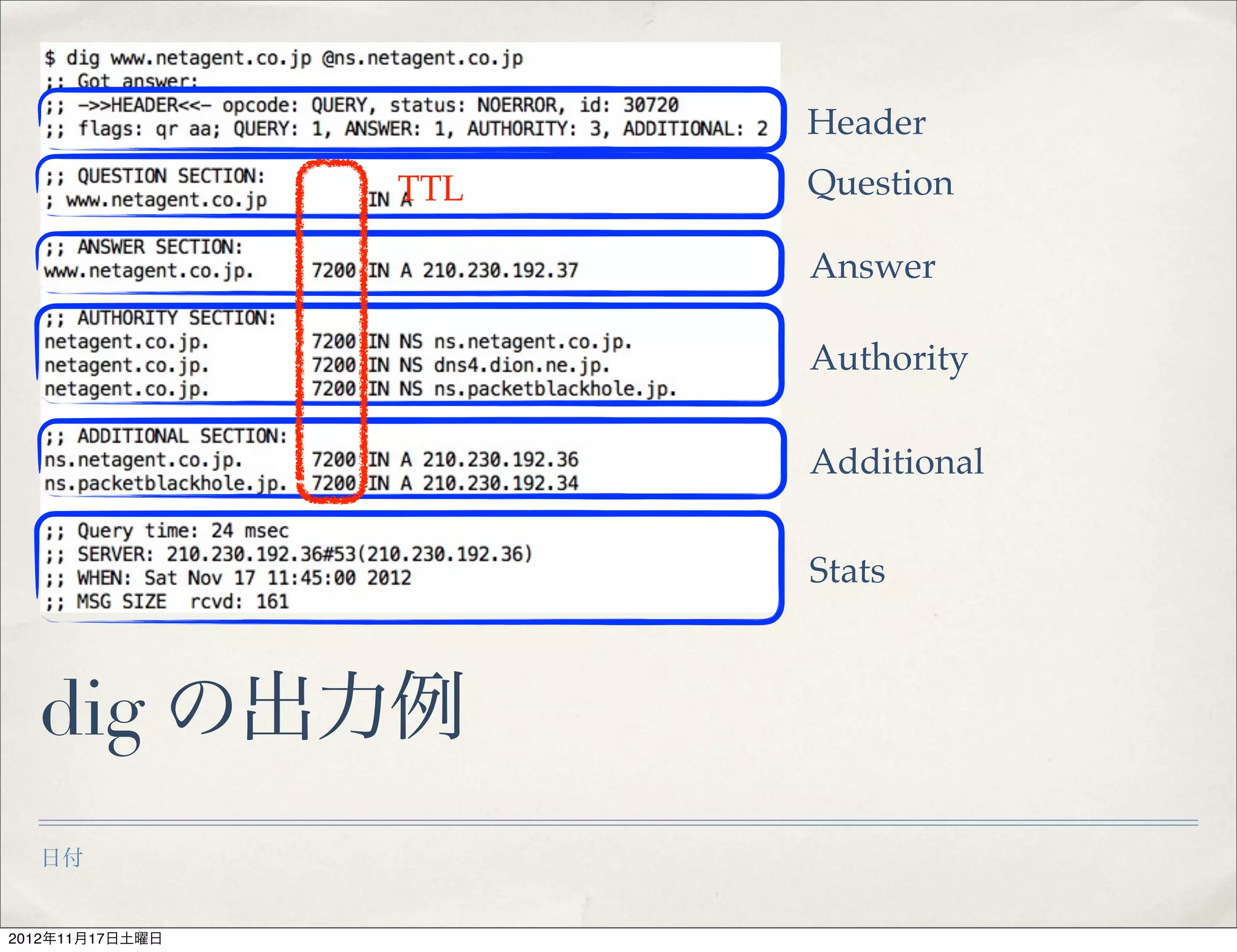Click the 'Authority' label on the right
This screenshot has width=1237, height=952.
point(889,359)
